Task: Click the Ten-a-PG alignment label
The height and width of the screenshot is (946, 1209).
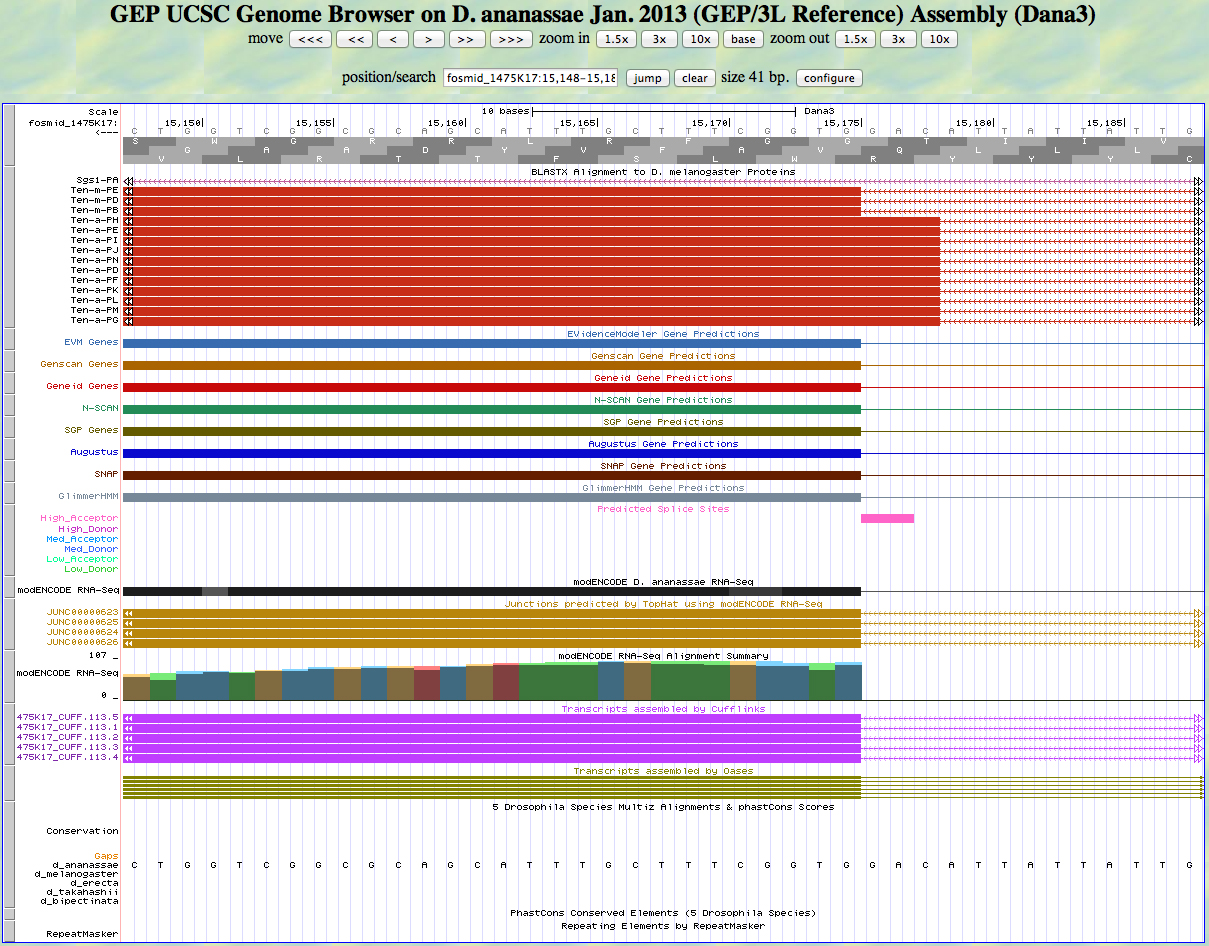Action: click(95, 320)
